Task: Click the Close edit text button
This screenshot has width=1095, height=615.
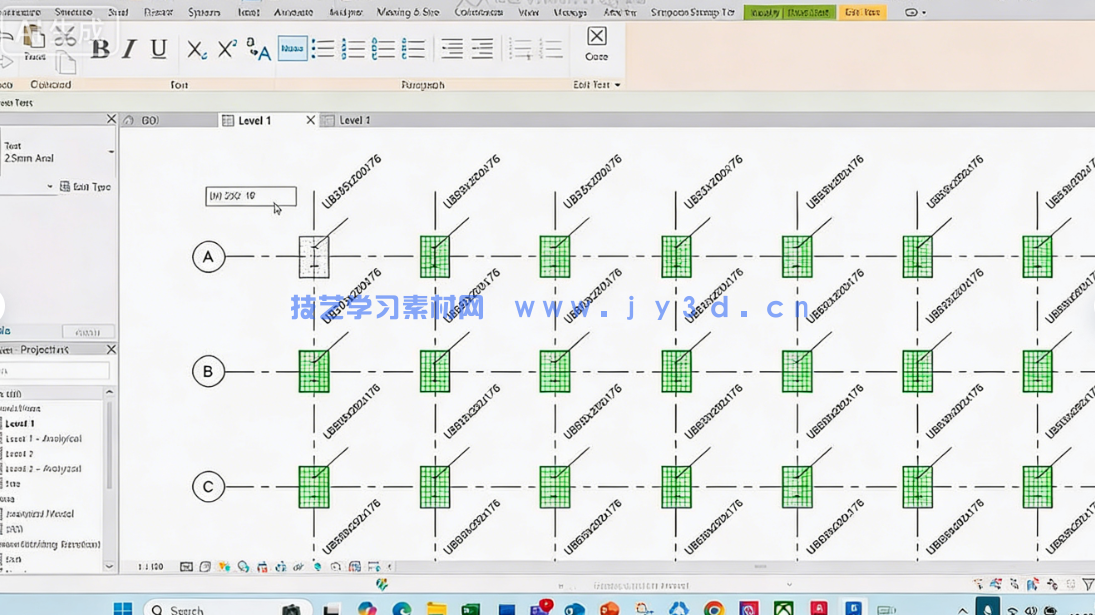Action: tap(596, 43)
